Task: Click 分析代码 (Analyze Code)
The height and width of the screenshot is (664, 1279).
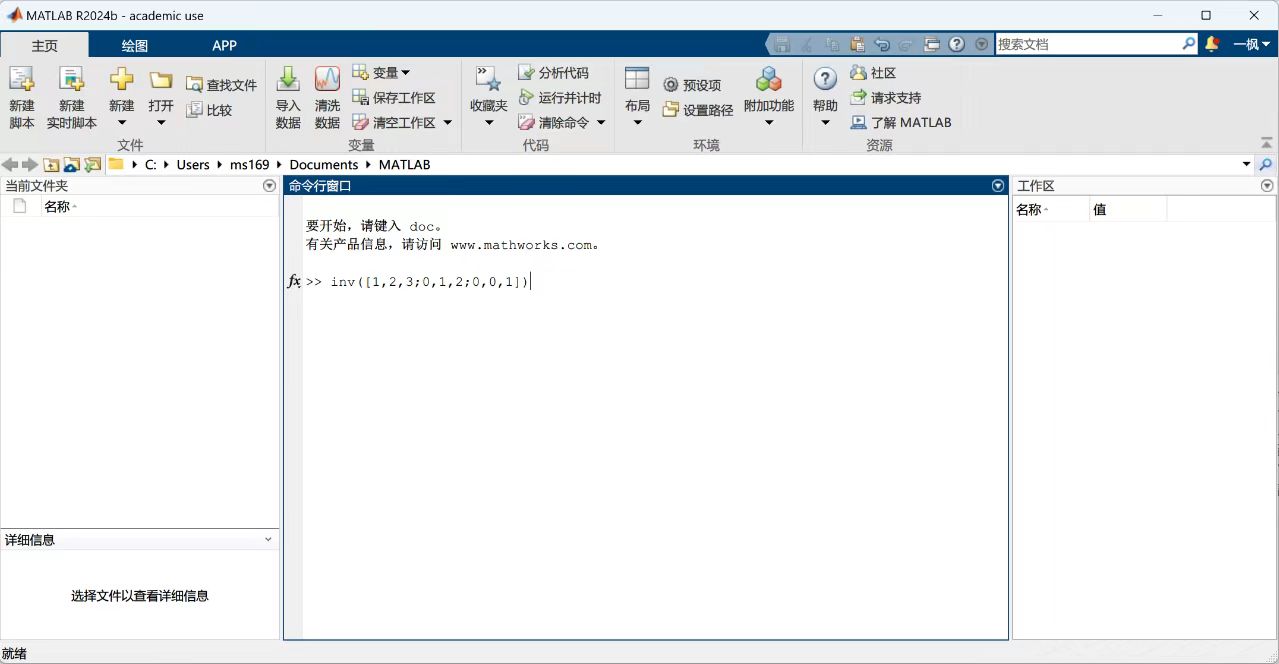Action: point(553,72)
